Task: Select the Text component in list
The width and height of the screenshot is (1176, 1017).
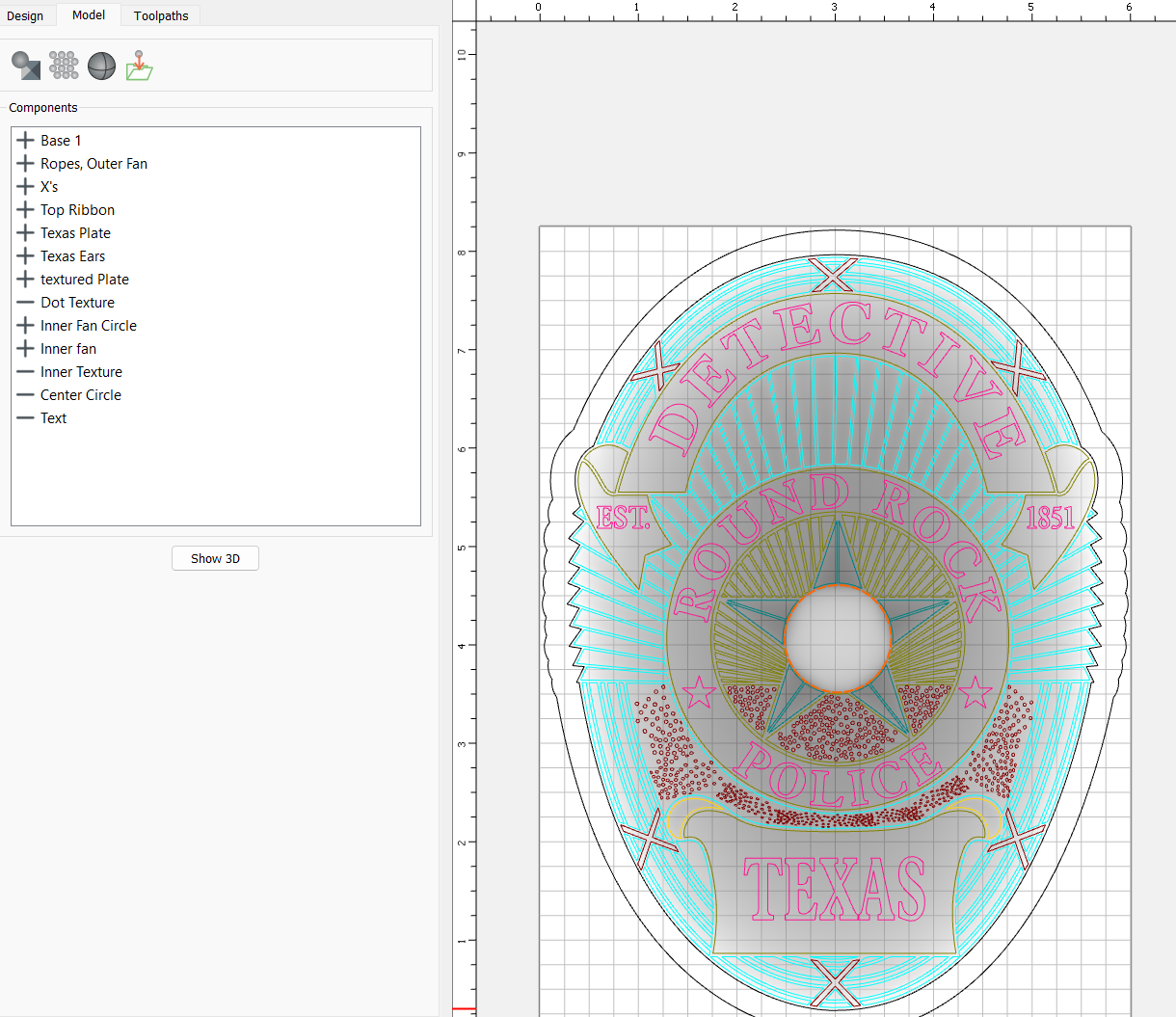Action: [54, 418]
